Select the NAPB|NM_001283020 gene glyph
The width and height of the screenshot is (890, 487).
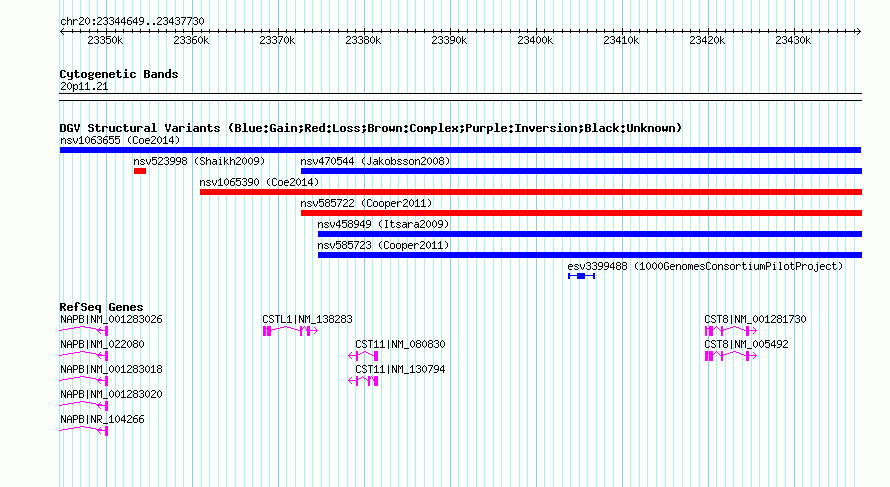click(x=83, y=405)
